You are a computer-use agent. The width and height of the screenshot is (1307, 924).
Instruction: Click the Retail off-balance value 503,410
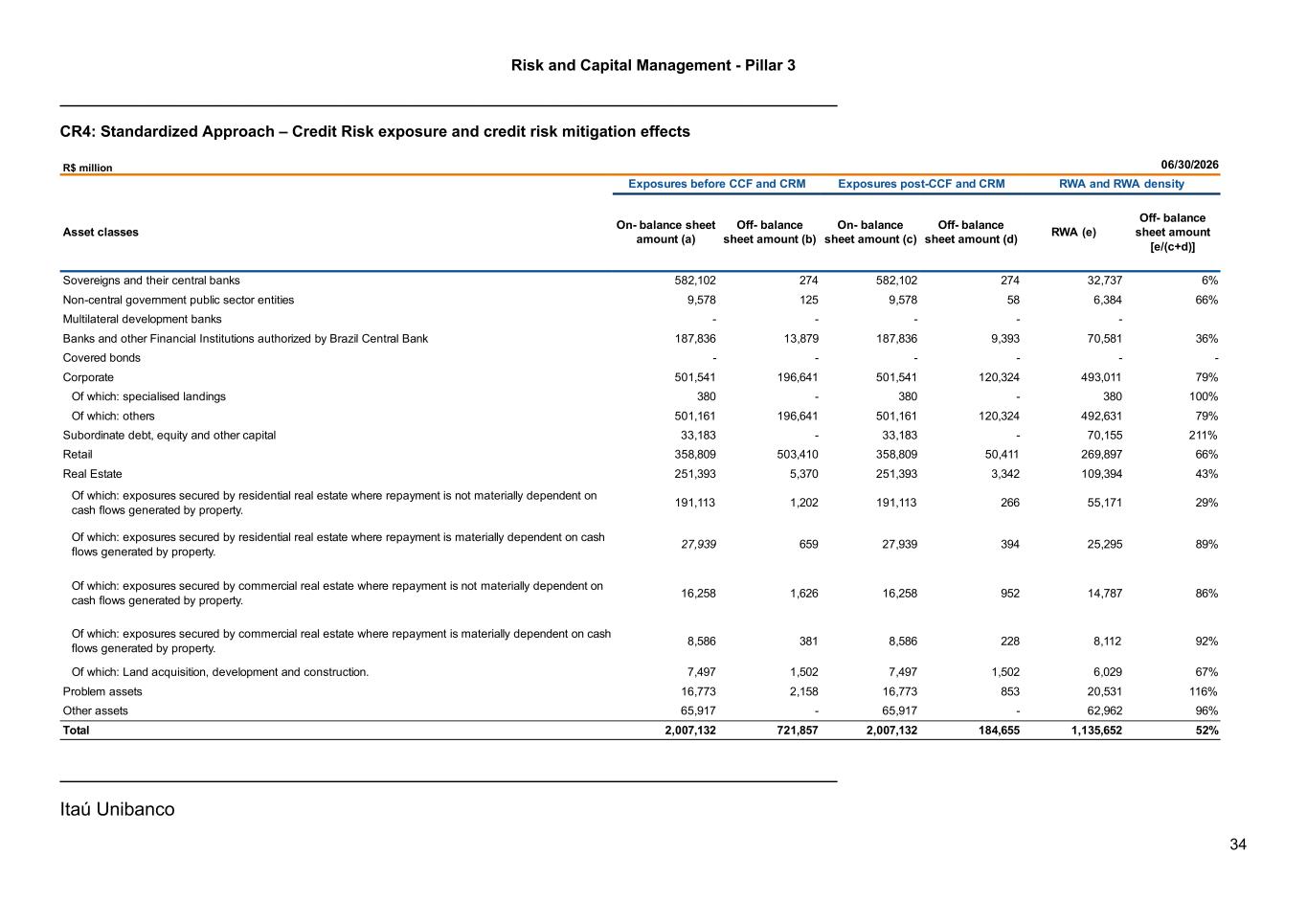(796, 455)
